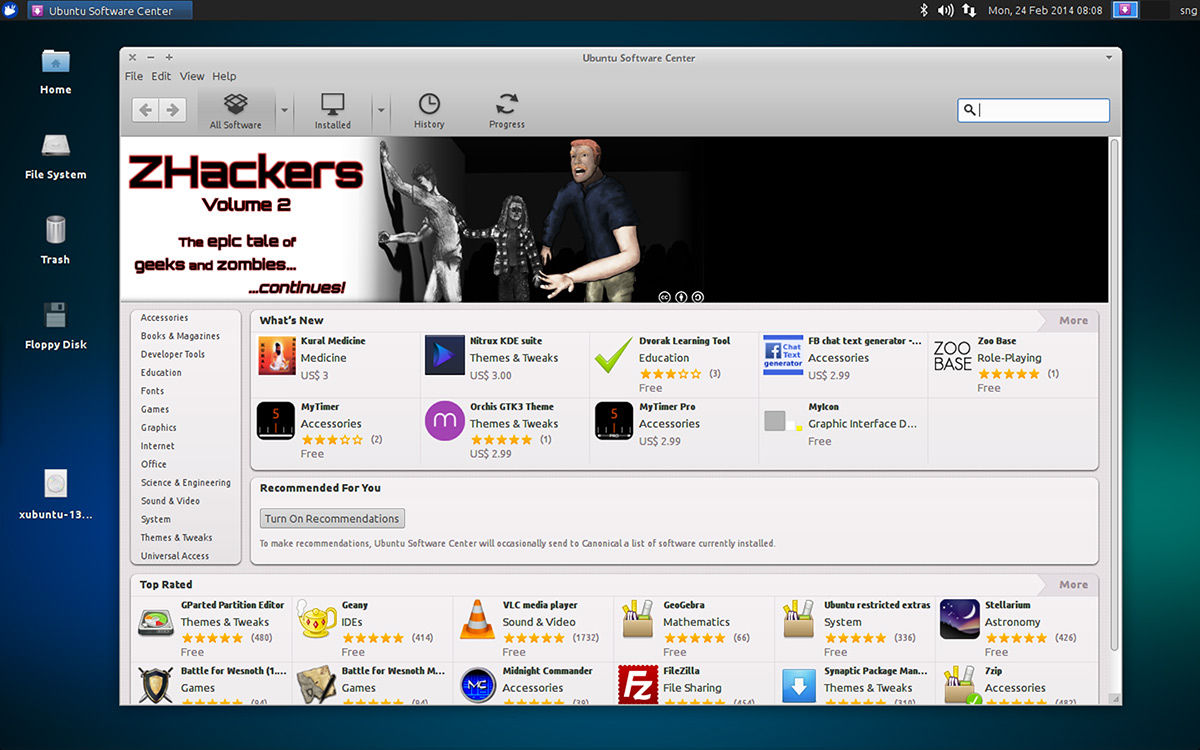Open the View menu
Image resolution: width=1200 pixels, height=750 pixels.
pos(192,76)
